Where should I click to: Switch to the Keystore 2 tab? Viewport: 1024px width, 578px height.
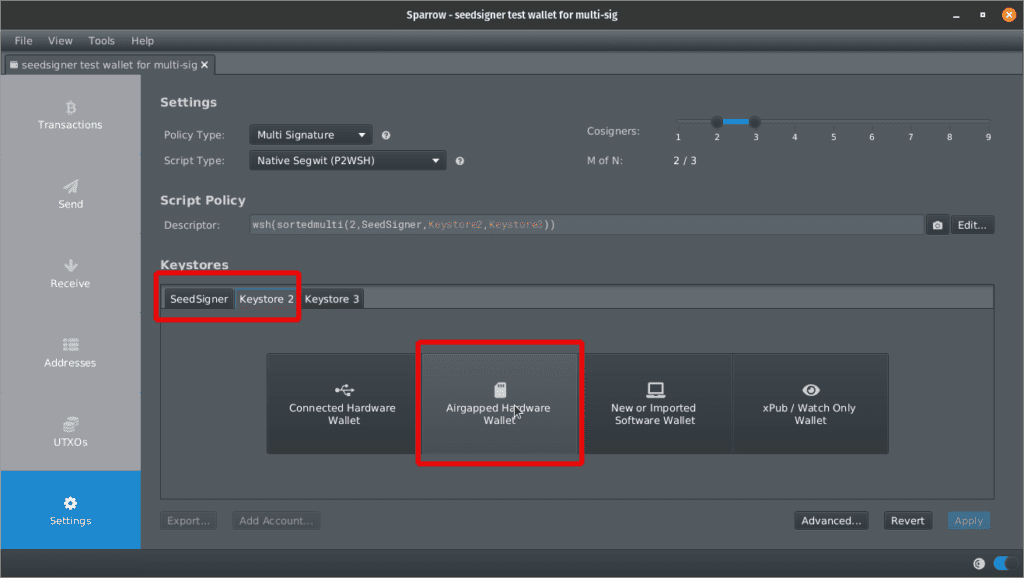266,299
